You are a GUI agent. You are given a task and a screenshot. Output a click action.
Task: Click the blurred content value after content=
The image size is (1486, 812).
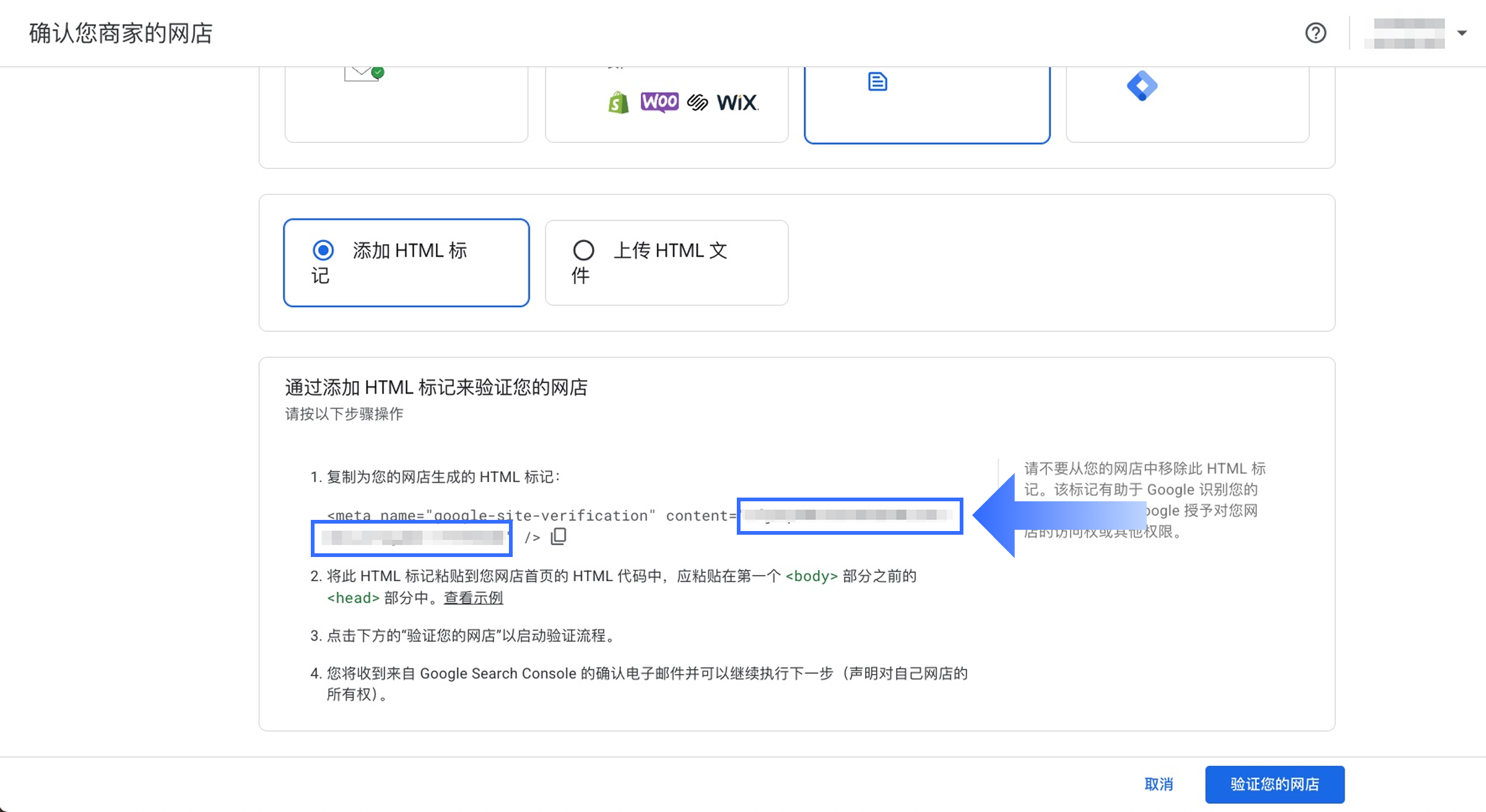849,516
